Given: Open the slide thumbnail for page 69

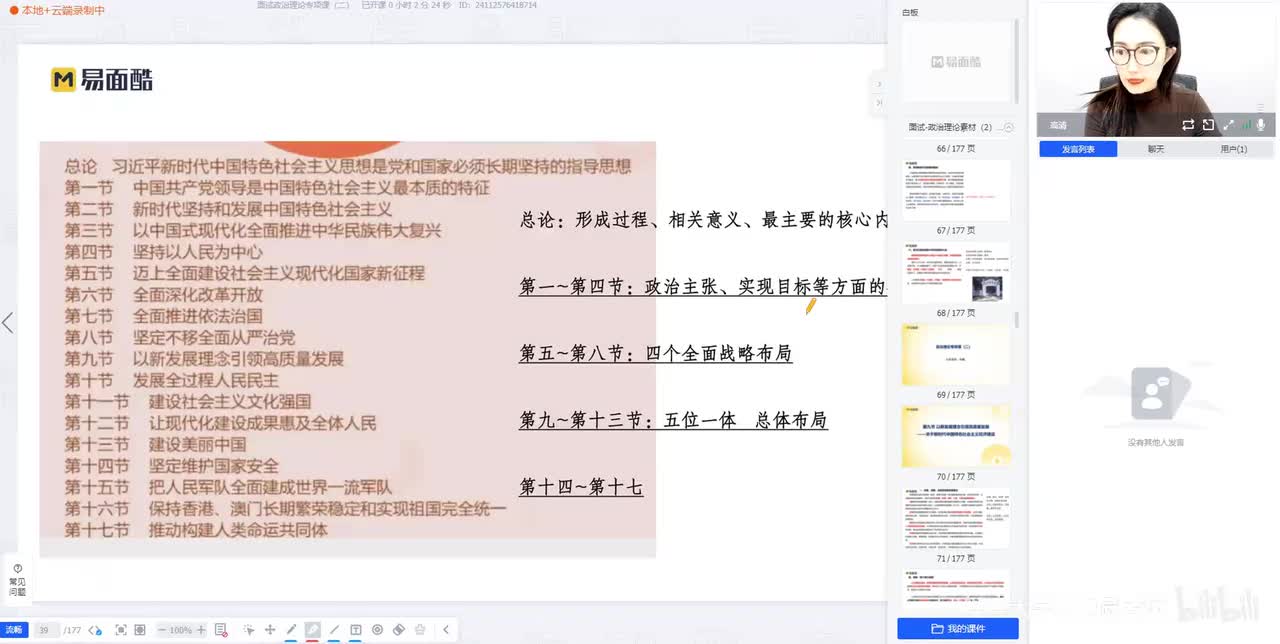Looking at the screenshot, I should [x=956, y=436].
